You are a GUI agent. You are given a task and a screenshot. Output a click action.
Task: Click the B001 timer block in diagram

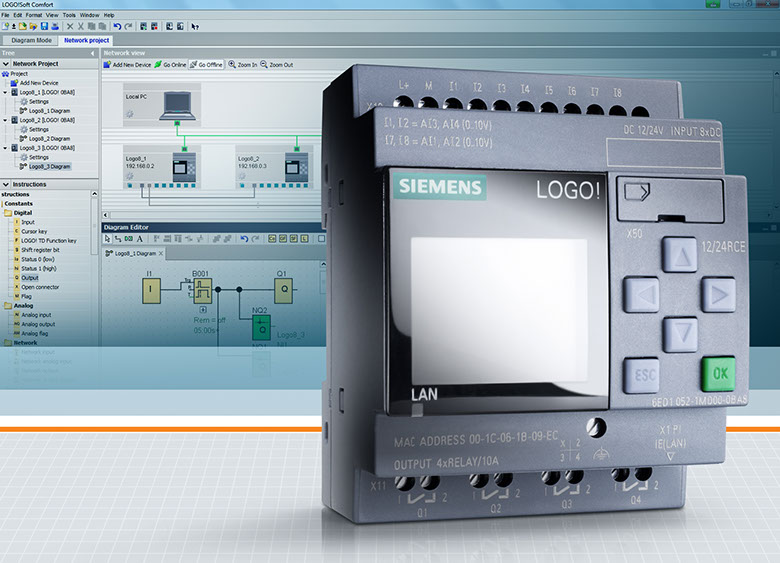click(x=203, y=289)
